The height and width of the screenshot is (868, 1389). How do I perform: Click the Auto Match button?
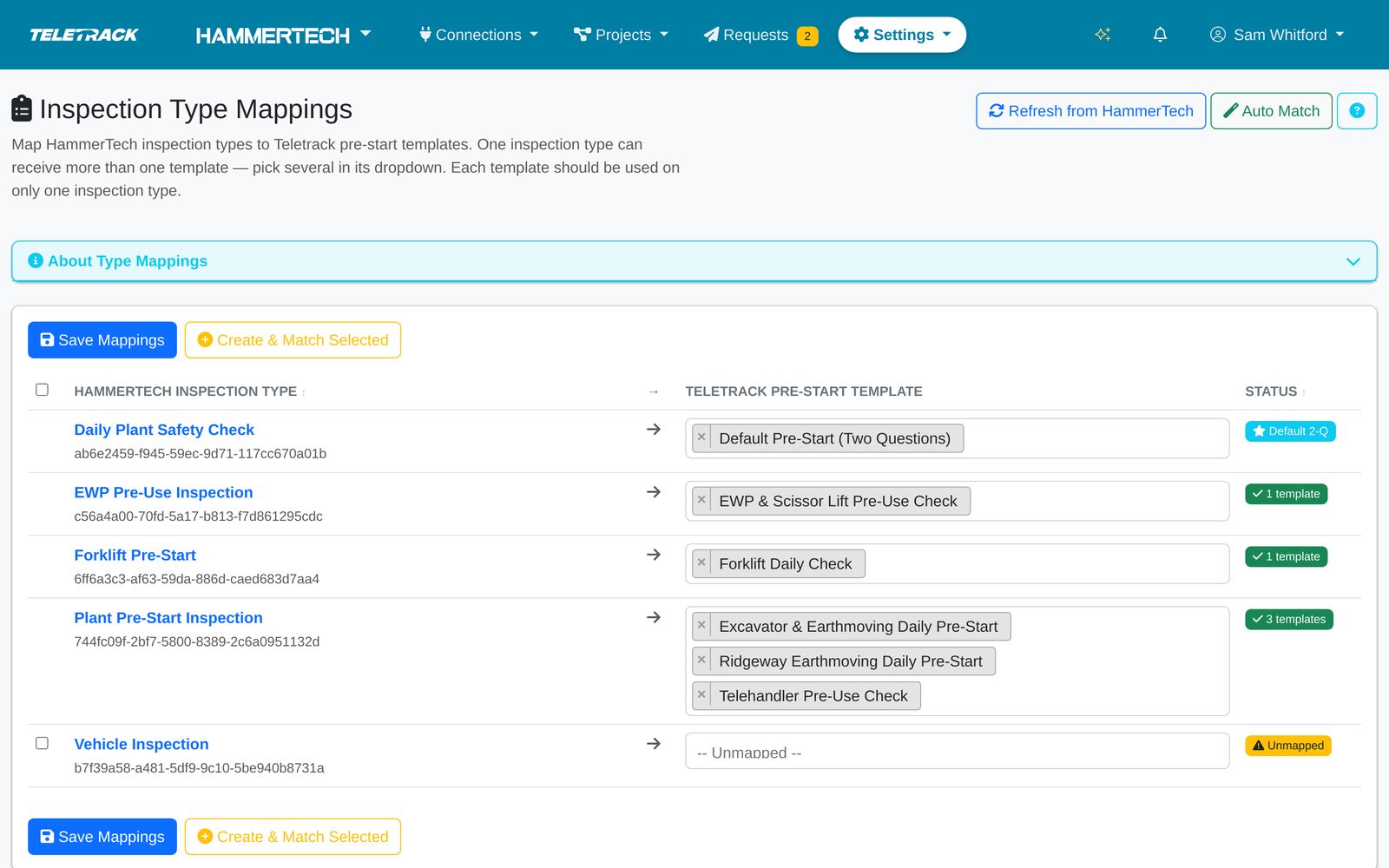pos(1271,111)
